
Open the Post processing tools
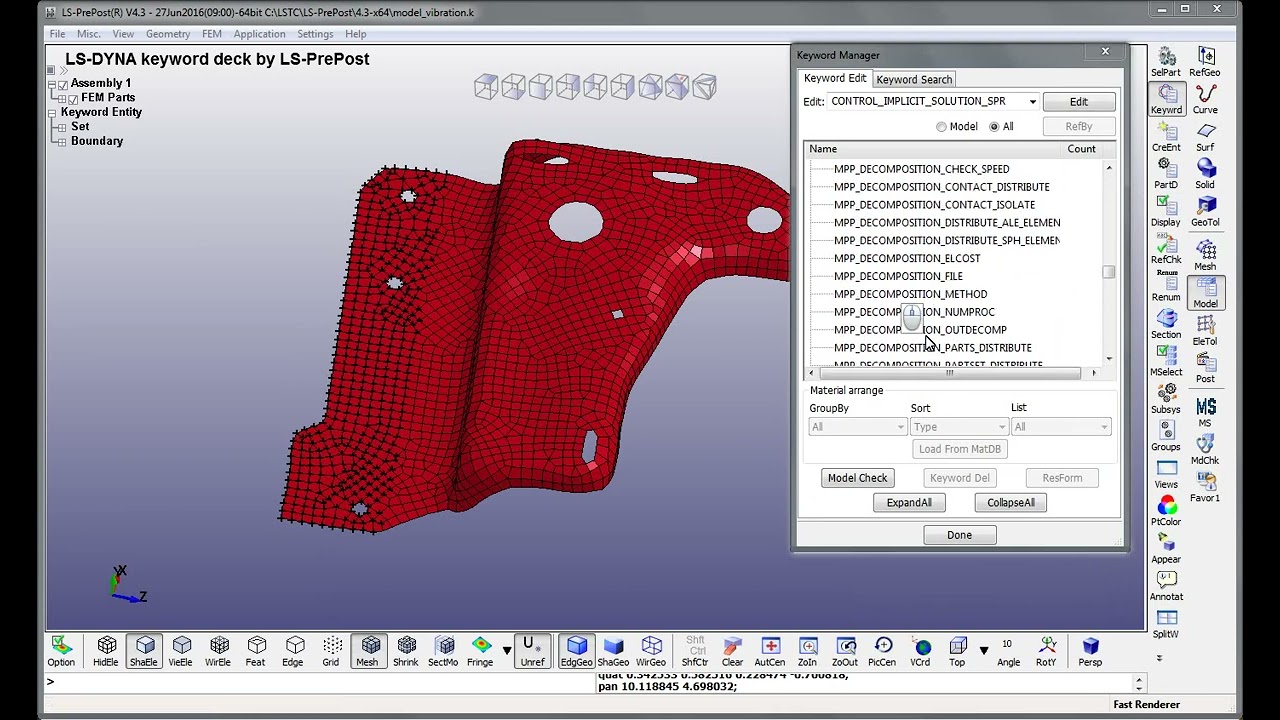(x=1205, y=367)
